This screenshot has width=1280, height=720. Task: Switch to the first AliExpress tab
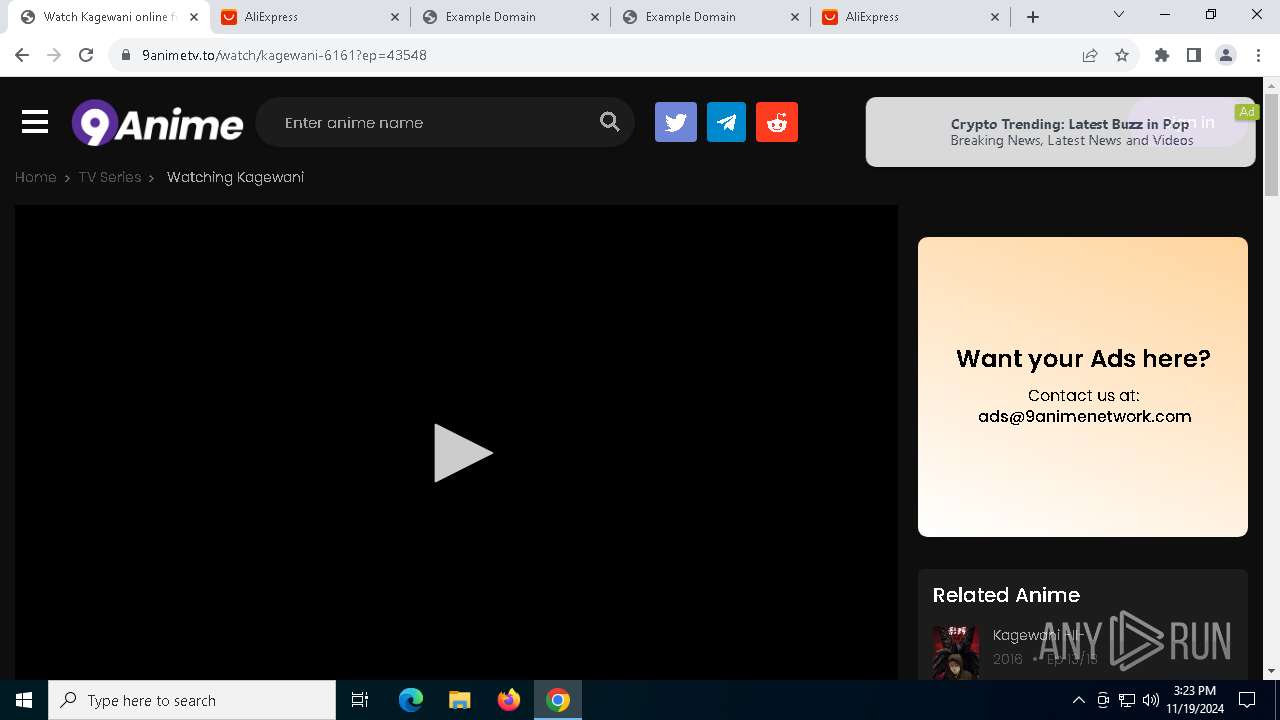coord(310,17)
